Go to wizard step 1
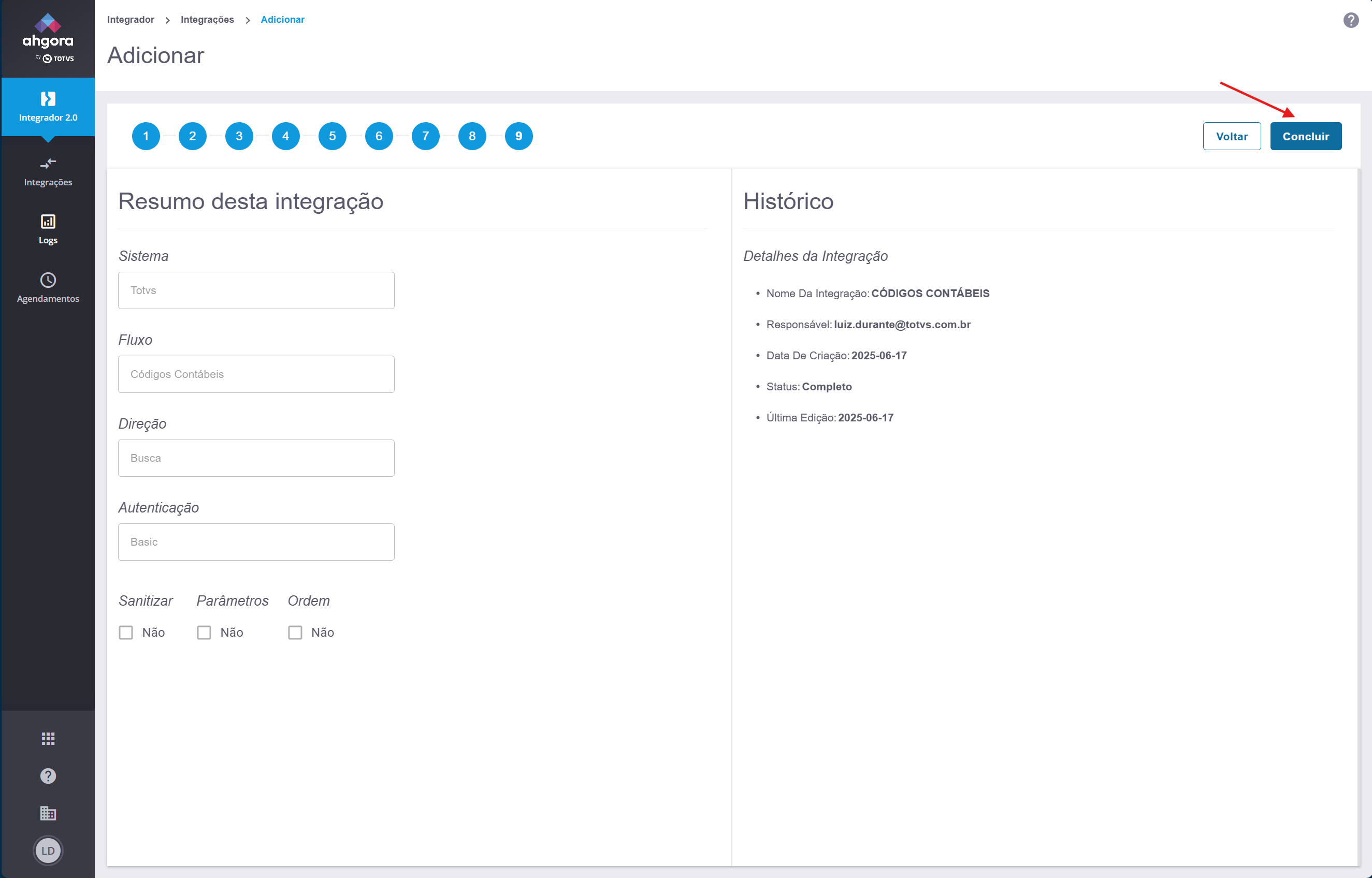This screenshot has height=878, width=1372. click(146, 136)
